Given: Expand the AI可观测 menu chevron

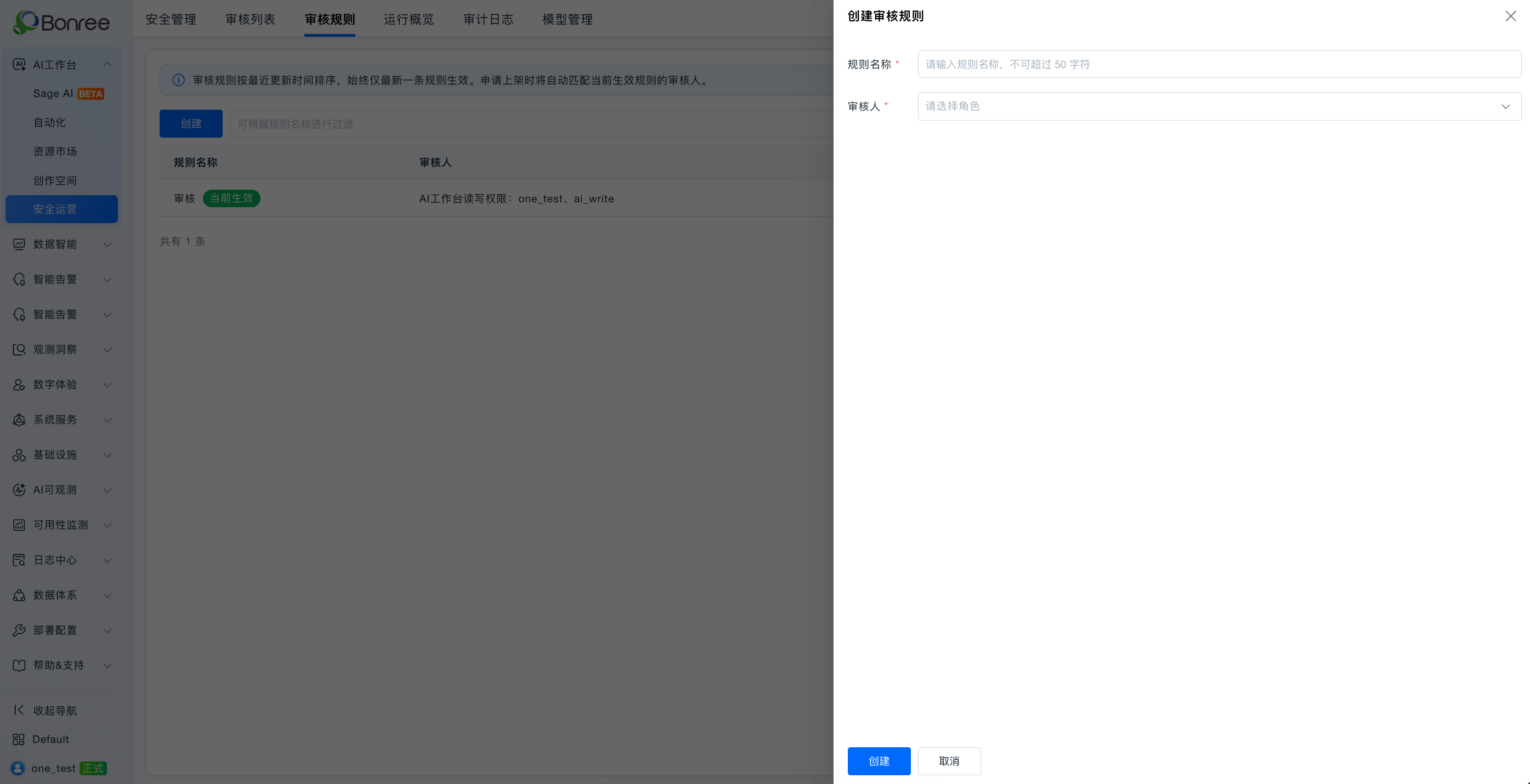Looking at the screenshot, I should (x=107, y=490).
